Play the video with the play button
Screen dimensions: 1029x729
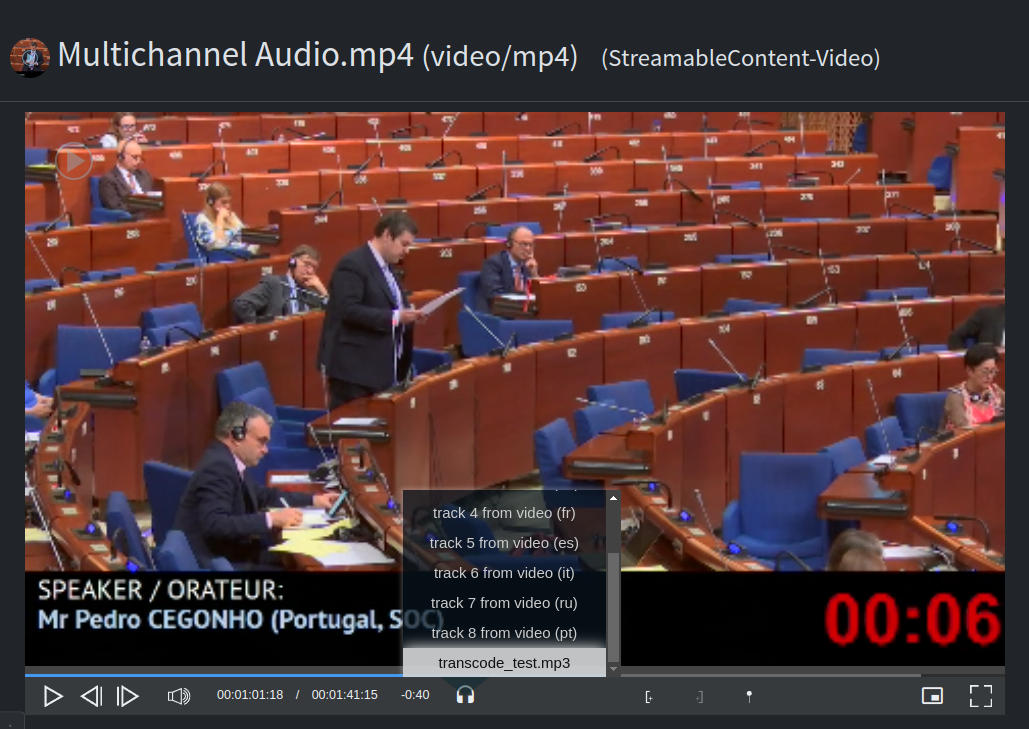52,696
